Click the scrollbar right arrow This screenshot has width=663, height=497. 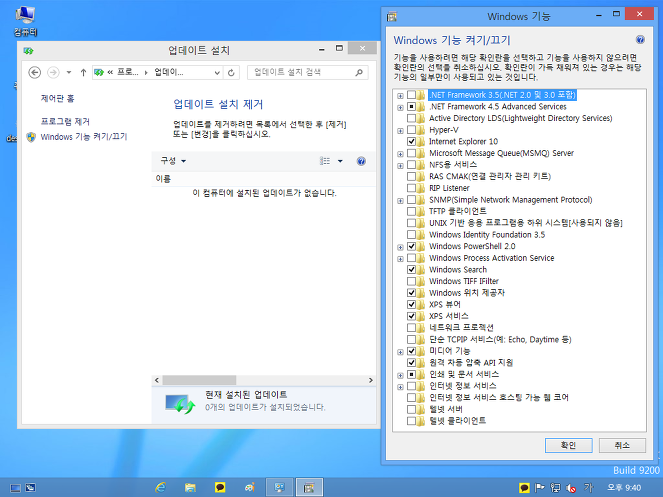pos(370,380)
